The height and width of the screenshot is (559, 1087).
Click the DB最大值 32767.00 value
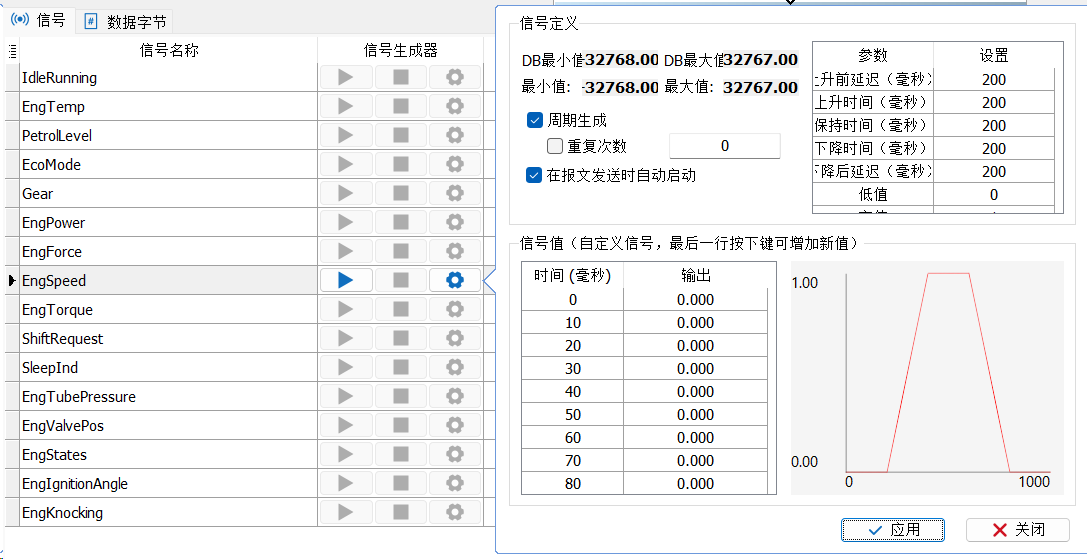click(760, 60)
